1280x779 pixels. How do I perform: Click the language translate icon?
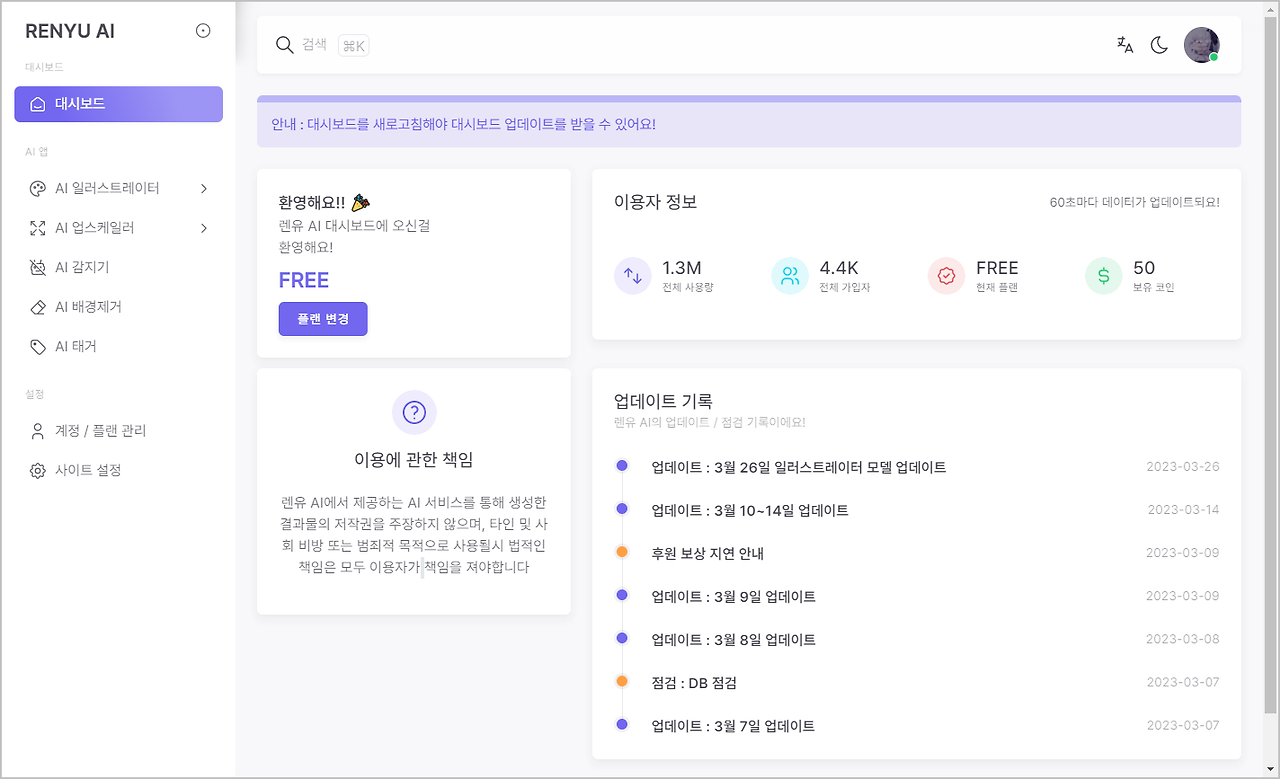[x=1124, y=44]
